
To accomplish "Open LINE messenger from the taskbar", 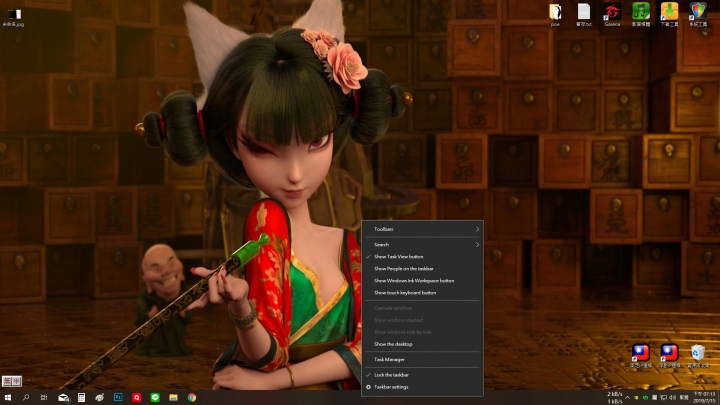I will 155,398.
